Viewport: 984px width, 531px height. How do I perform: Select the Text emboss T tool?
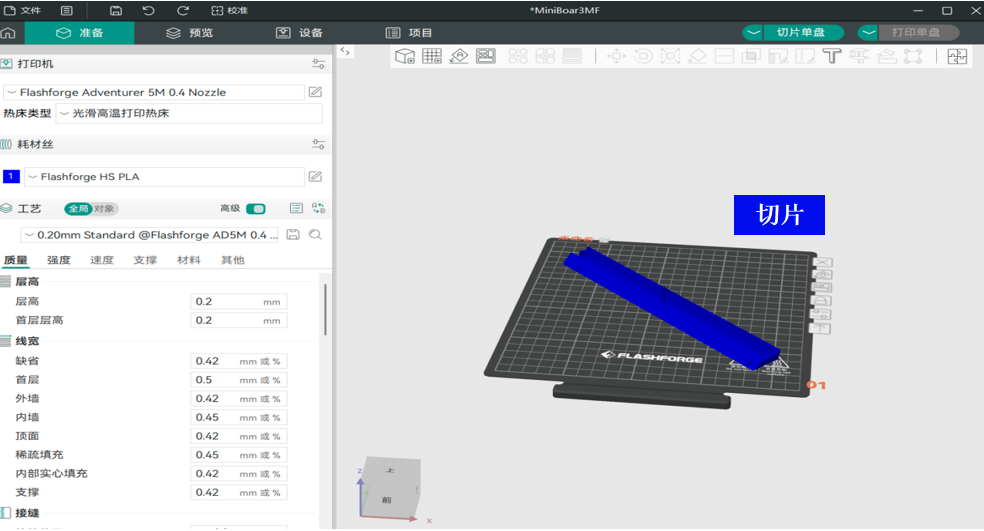832,56
